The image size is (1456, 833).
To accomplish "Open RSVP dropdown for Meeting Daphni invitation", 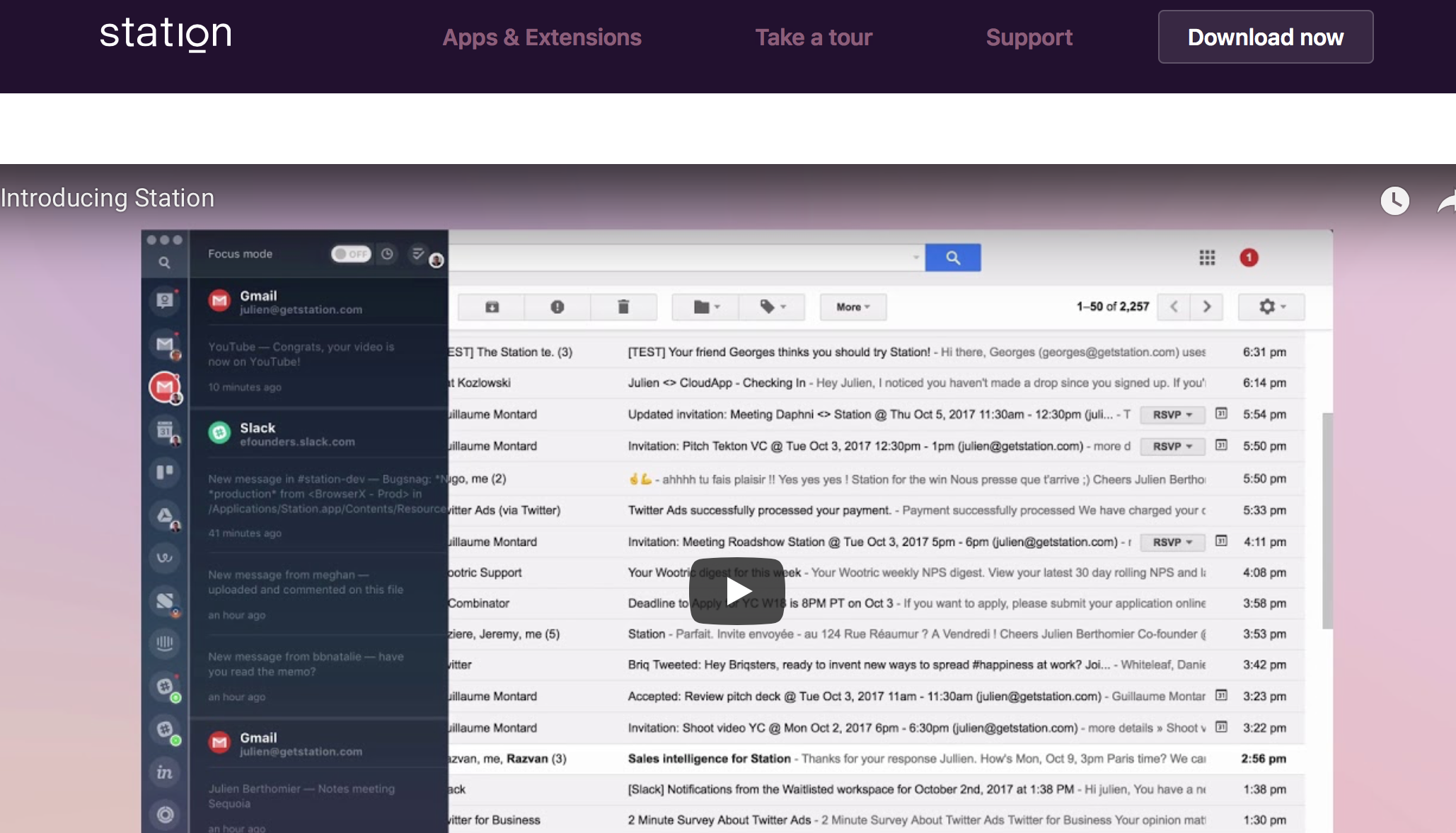I will click(1172, 415).
